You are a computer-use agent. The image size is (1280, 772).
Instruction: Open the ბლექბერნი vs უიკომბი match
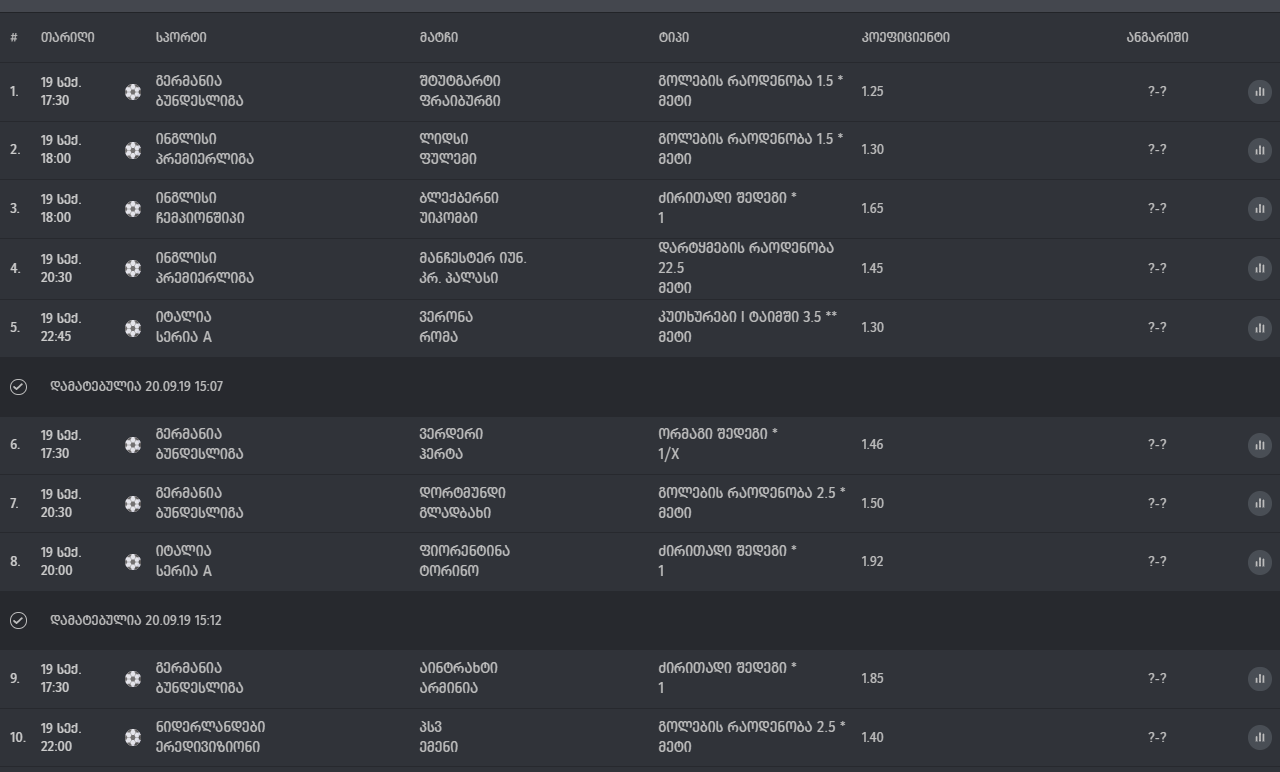click(x=459, y=208)
